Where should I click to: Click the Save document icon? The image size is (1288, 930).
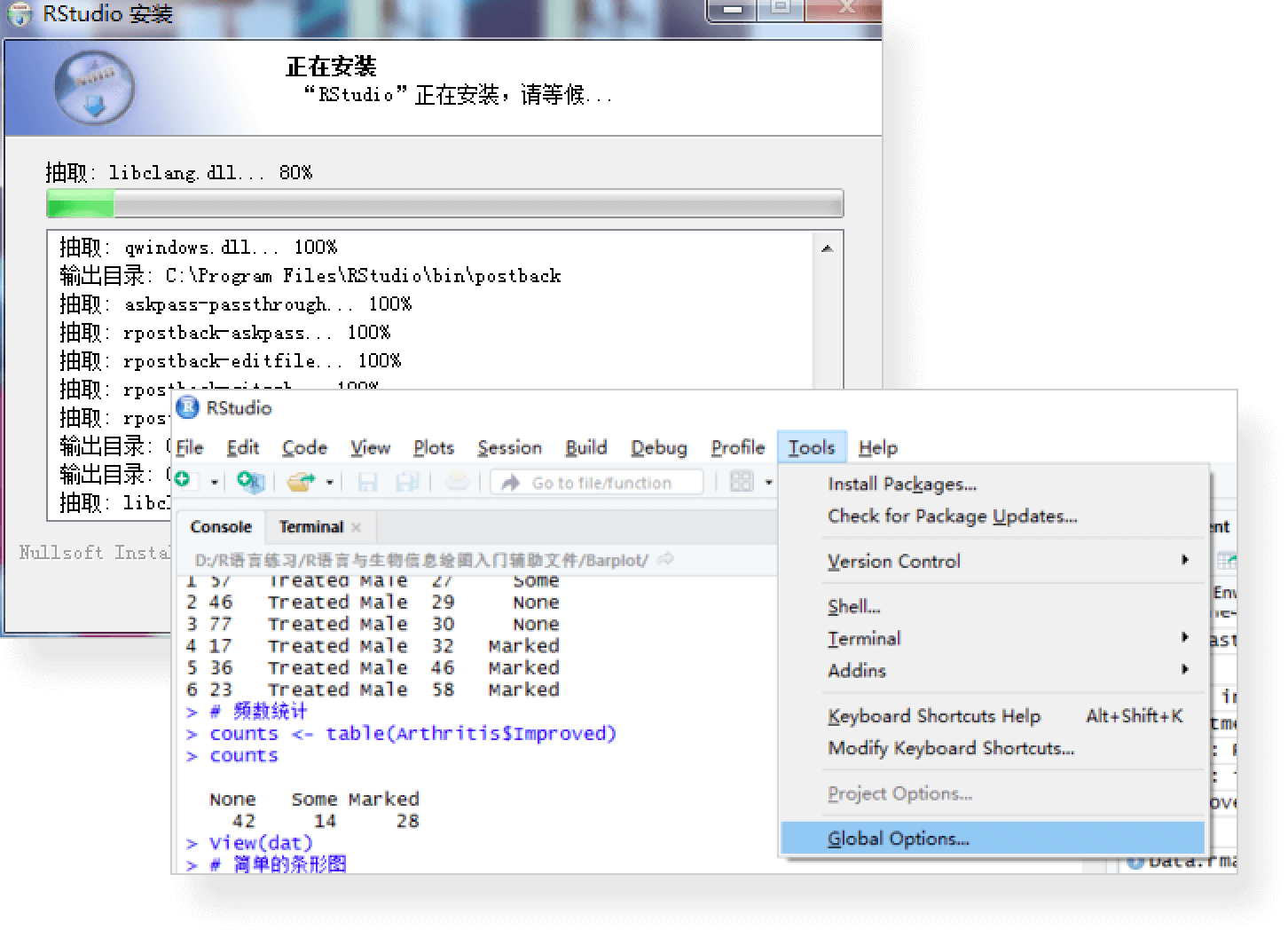(x=367, y=482)
